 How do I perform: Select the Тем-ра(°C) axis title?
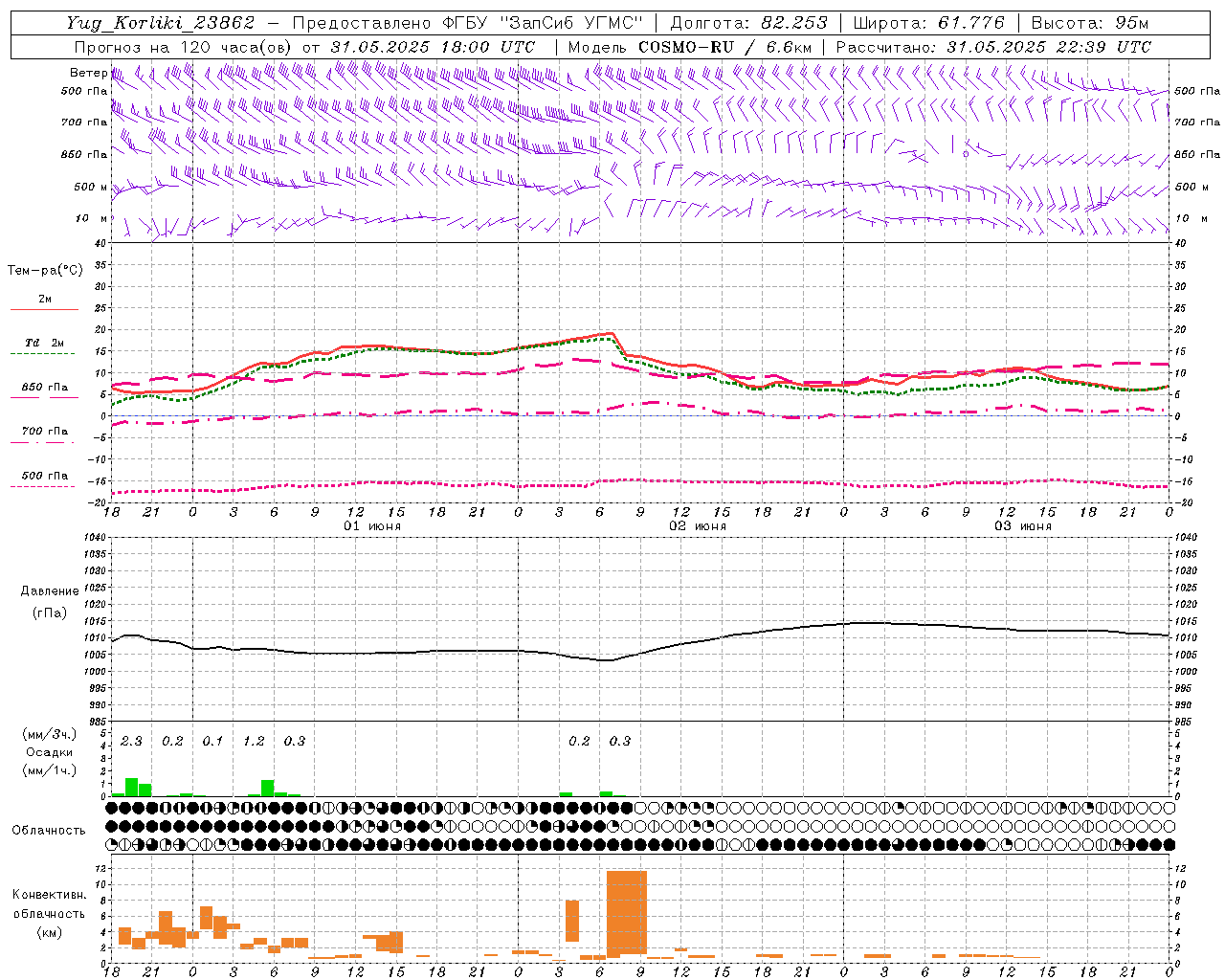click(45, 271)
